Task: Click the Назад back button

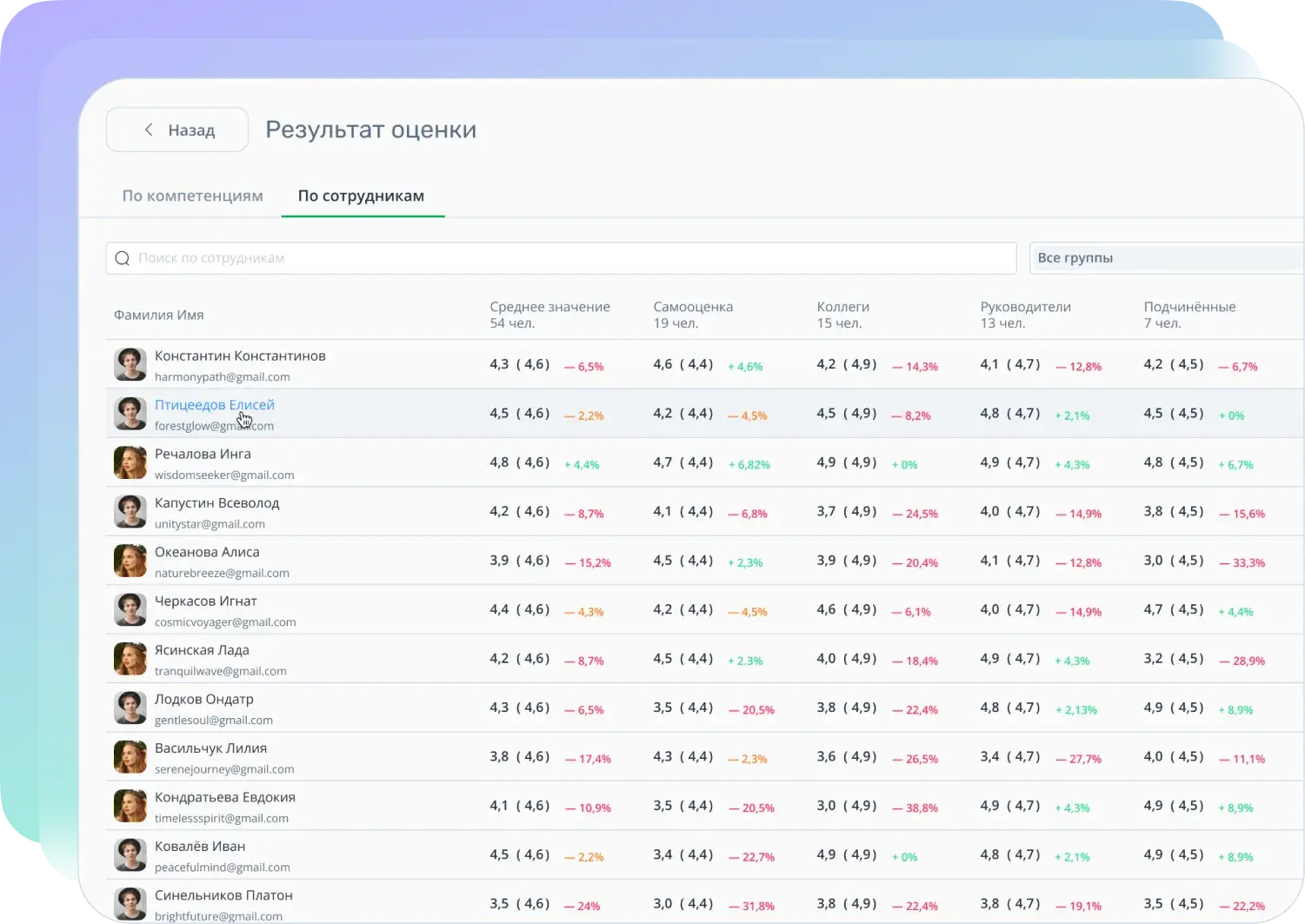Action: tap(177, 130)
